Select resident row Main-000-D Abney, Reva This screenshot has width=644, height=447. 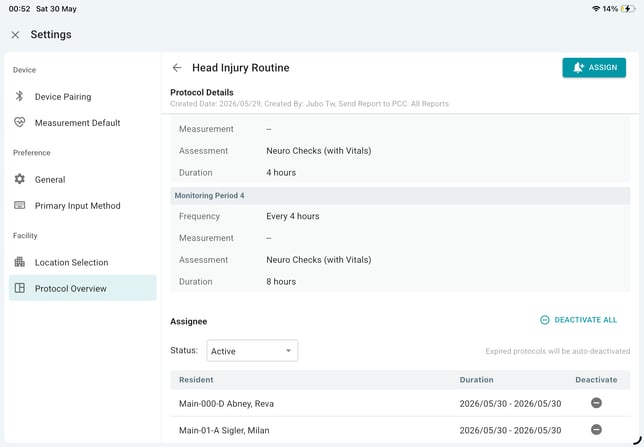point(400,403)
